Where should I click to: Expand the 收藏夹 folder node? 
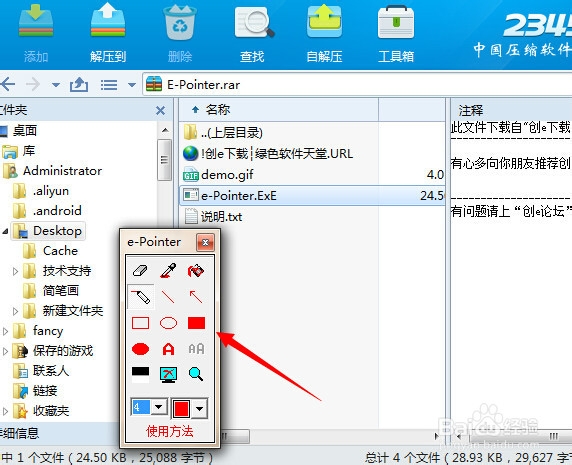[x=5, y=411]
